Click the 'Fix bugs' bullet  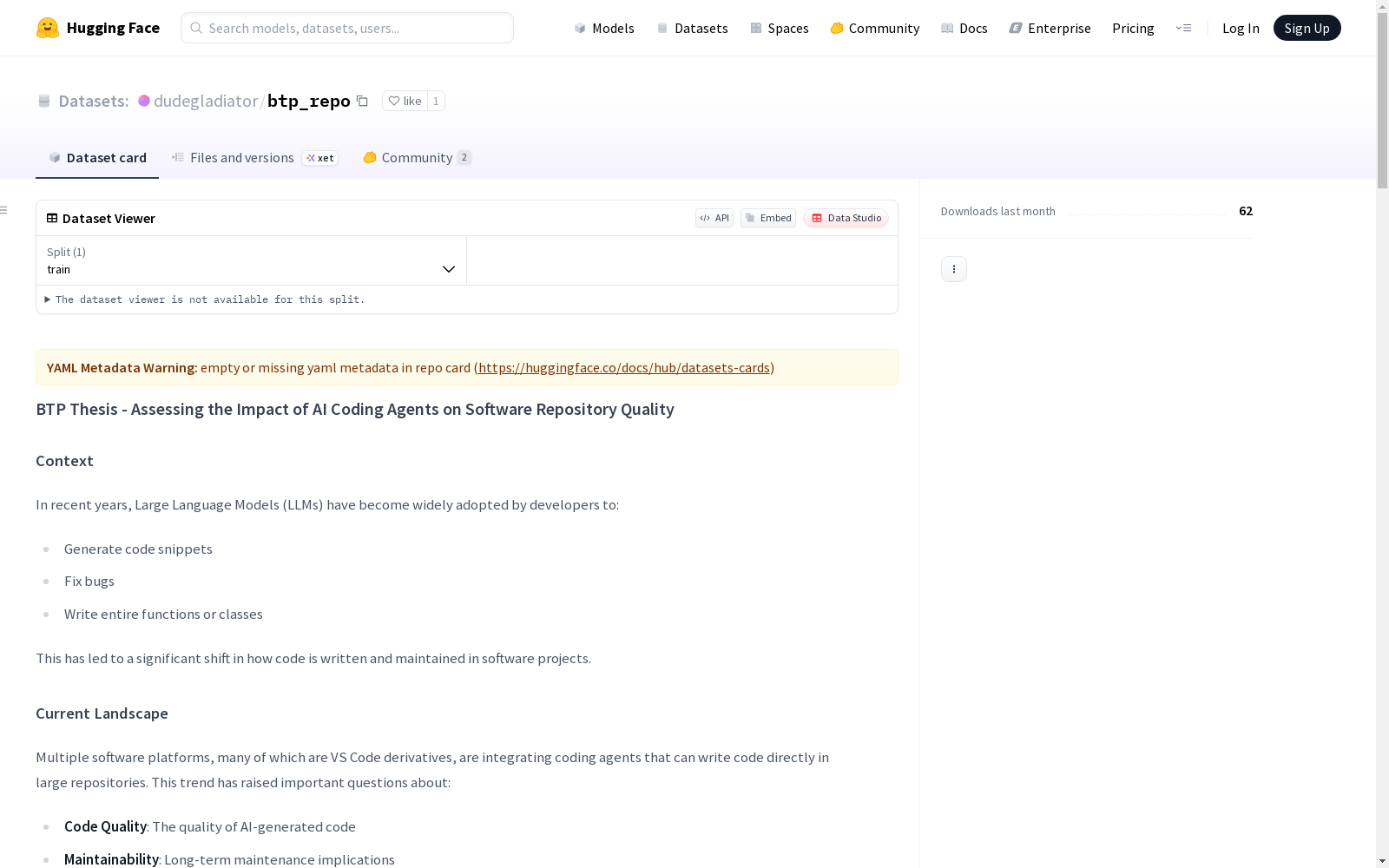coord(89,581)
